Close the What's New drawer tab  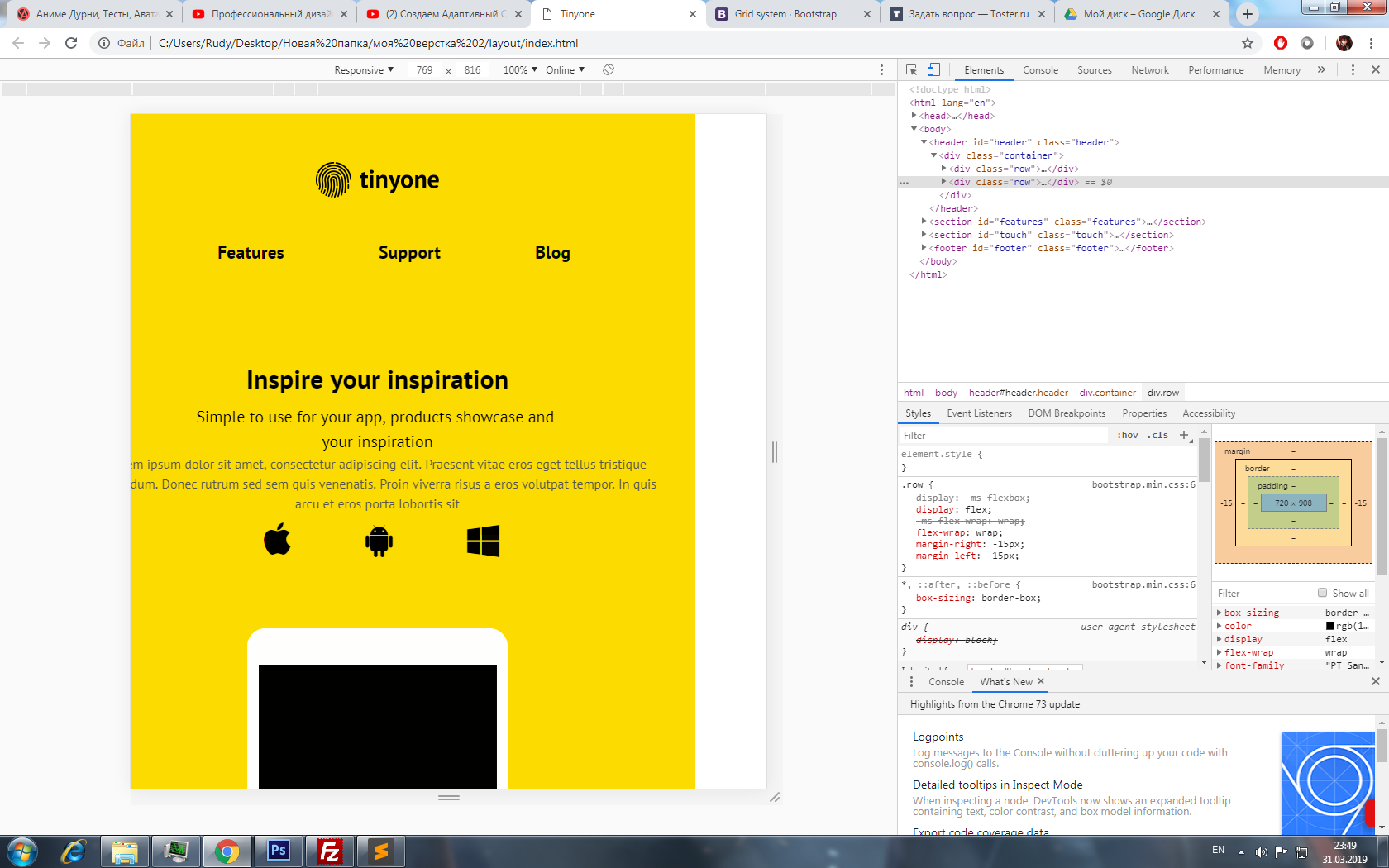pos(1041,681)
